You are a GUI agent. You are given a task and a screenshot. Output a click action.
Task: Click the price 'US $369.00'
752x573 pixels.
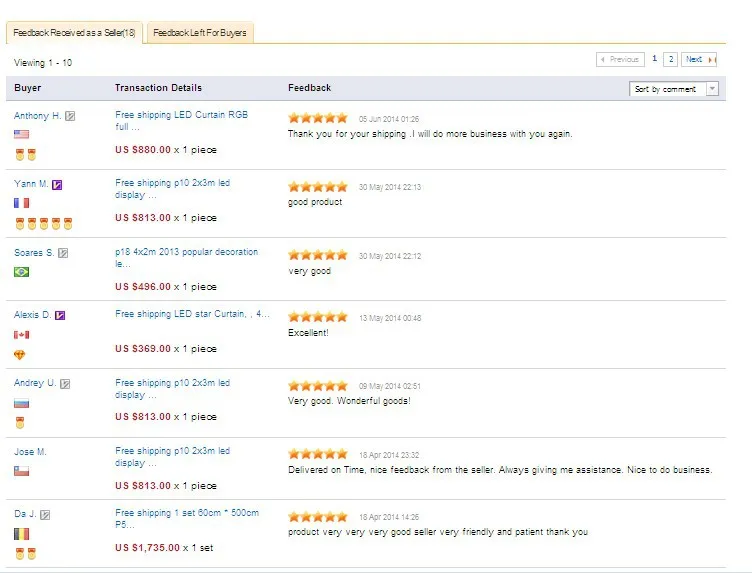point(143,349)
